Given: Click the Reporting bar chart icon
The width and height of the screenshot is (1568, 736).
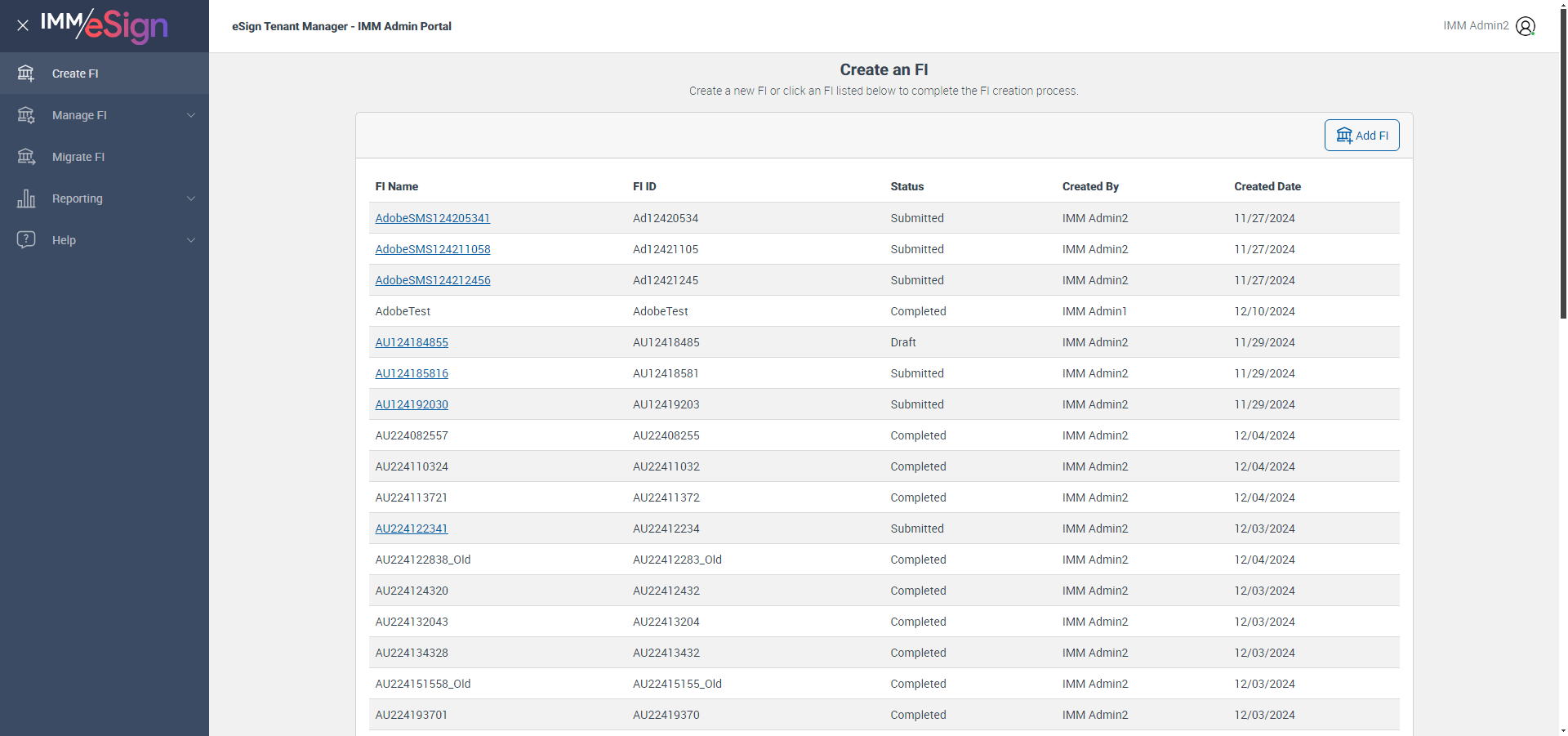Looking at the screenshot, I should pos(26,198).
